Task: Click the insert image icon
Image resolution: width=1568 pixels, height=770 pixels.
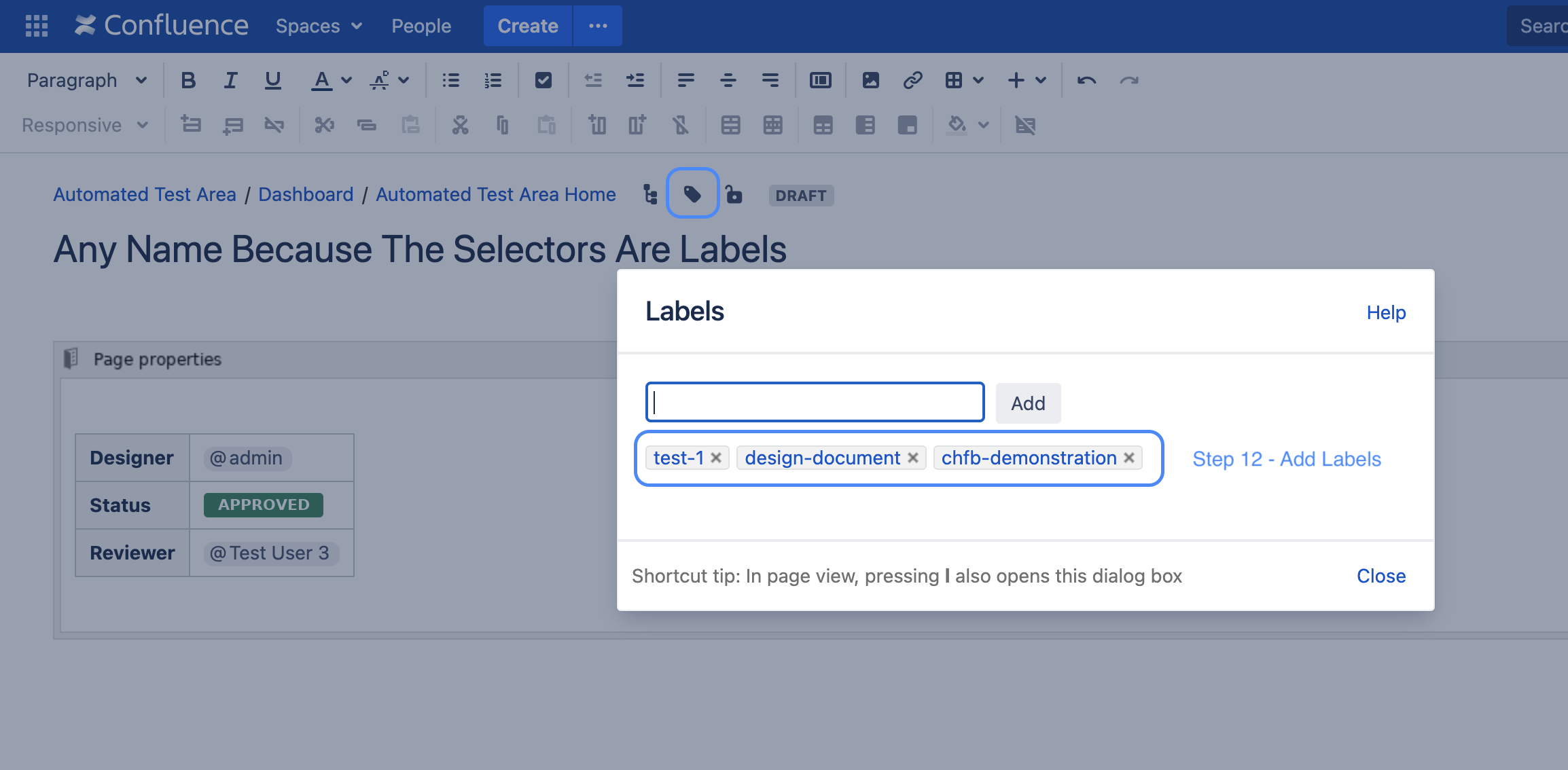Action: click(870, 80)
